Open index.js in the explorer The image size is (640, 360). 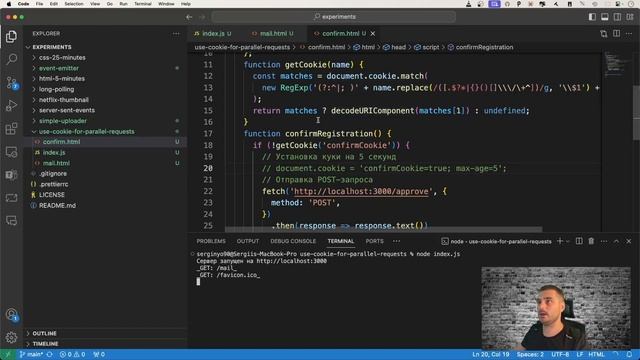point(54,152)
